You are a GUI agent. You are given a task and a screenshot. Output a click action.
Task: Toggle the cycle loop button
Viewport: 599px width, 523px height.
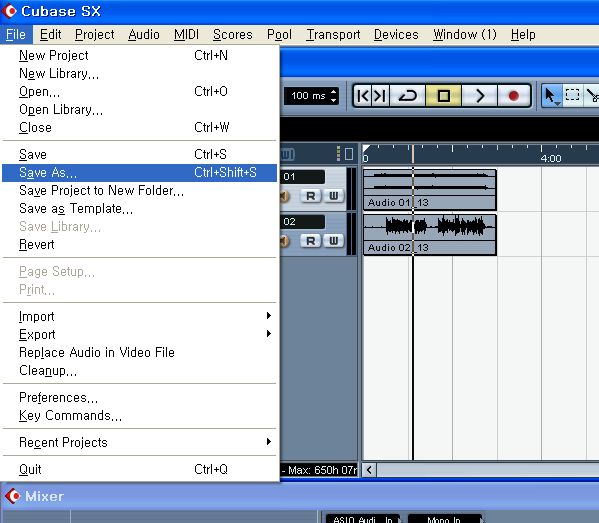coord(407,96)
